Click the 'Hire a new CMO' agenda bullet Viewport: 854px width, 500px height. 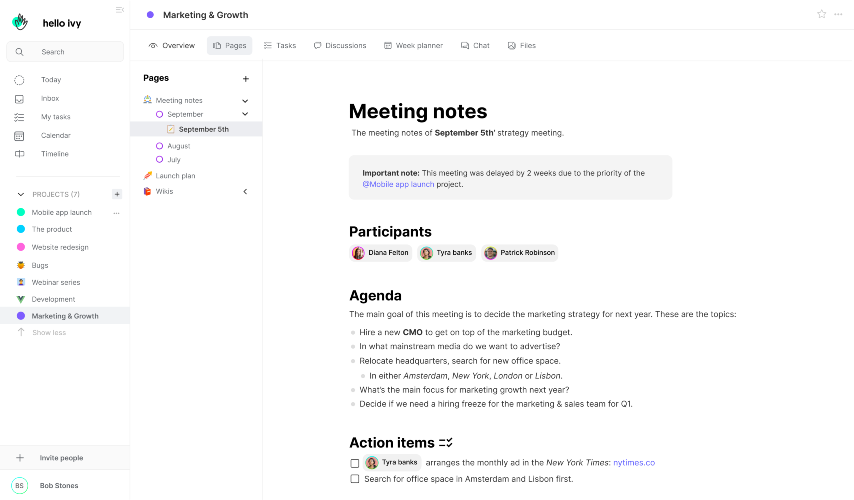(466, 332)
